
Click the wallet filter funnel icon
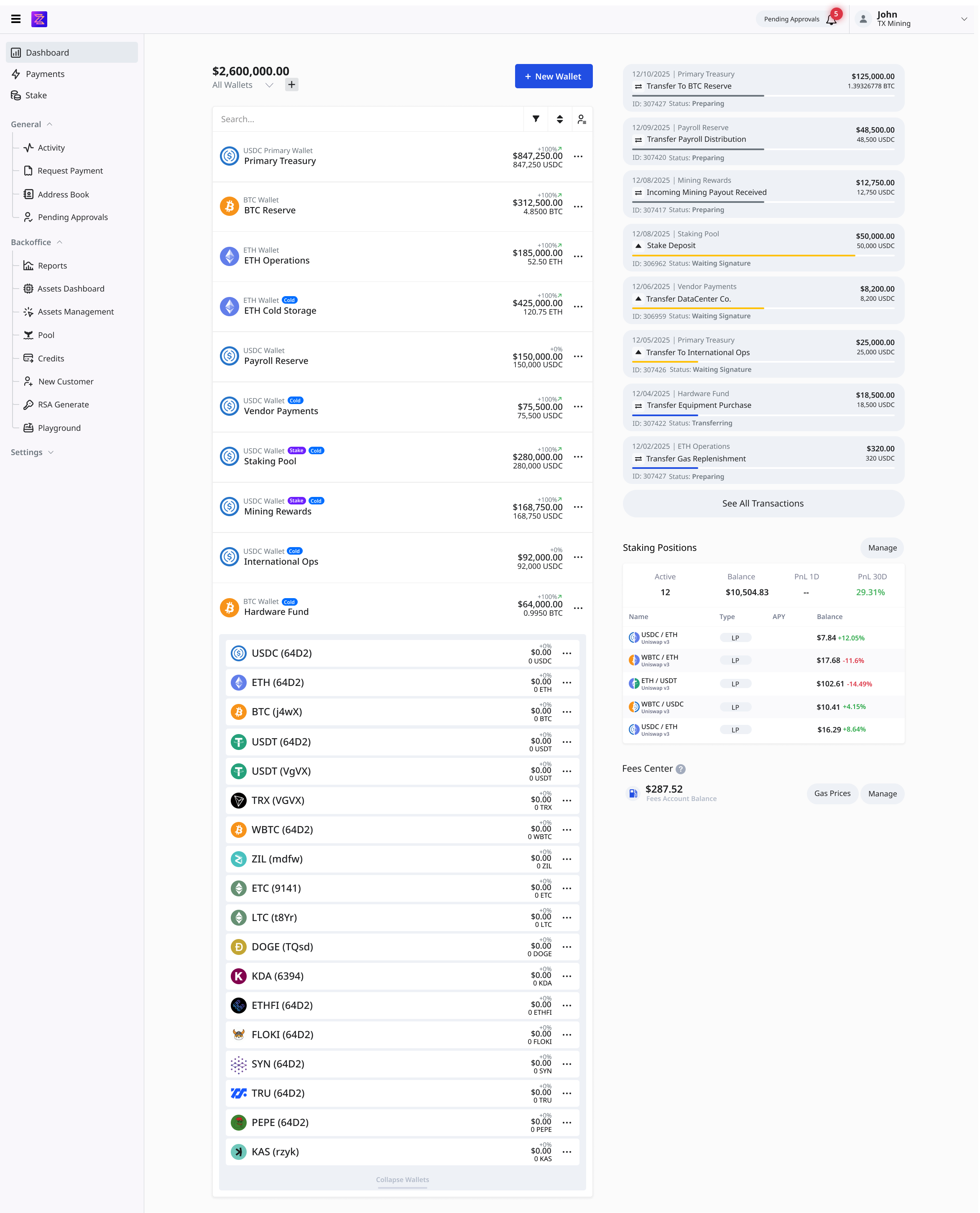click(536, 119)
